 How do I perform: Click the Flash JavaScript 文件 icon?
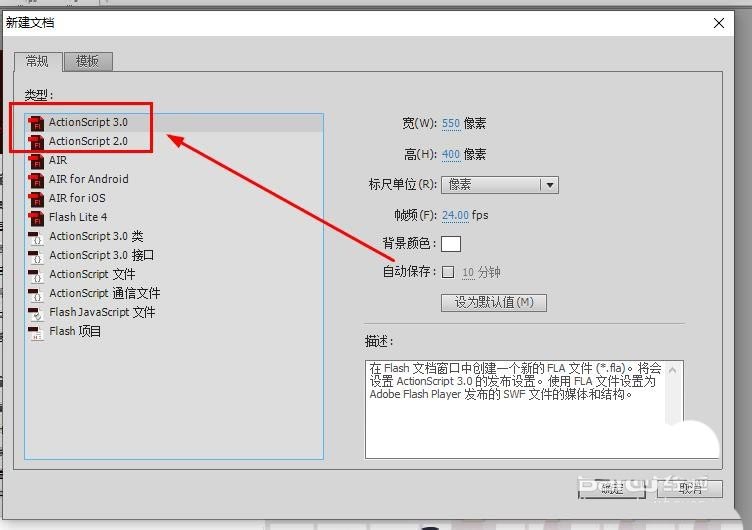click(x=36, y=313)
